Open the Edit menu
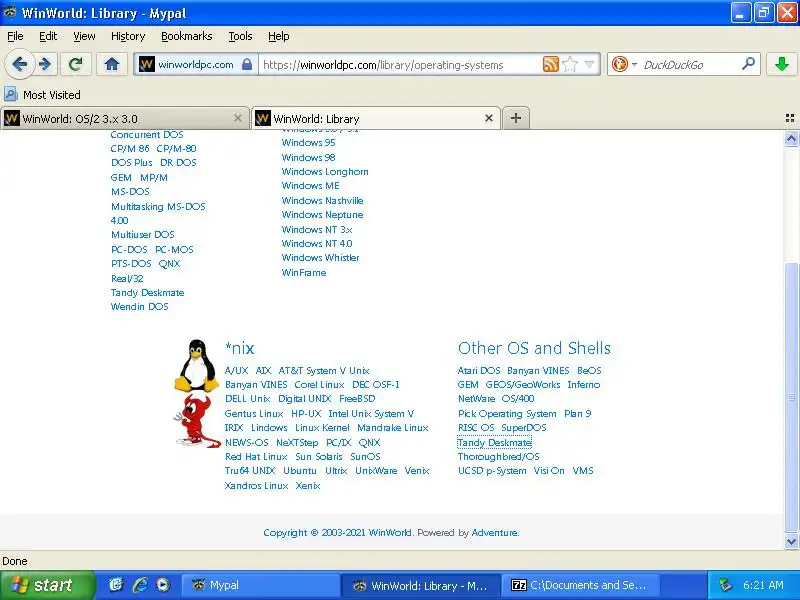The width and height of the screenshot is (800, 600). point(48,36)
